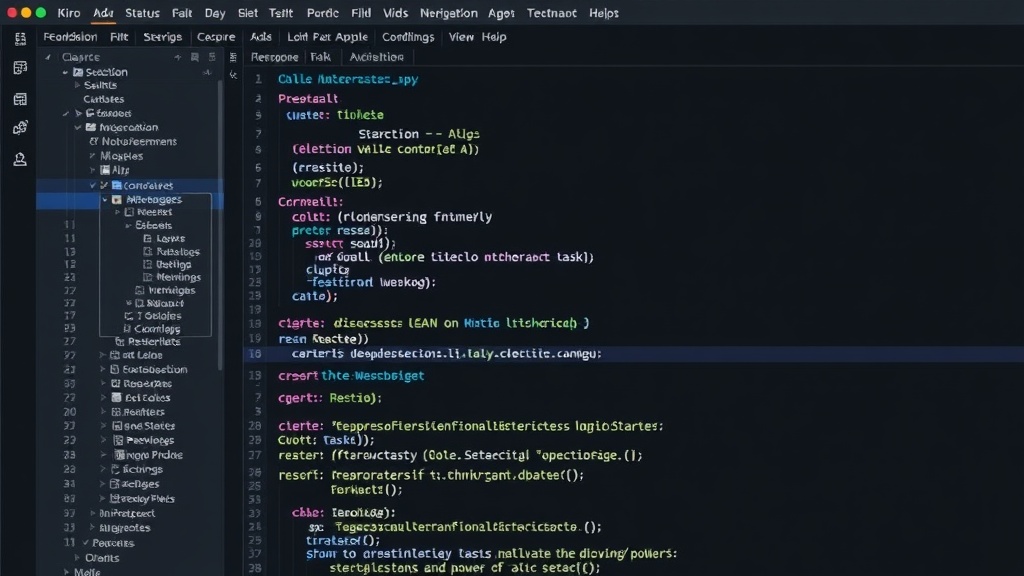Screen dimensions: 1024x576
Task: Collapse the Seaction tree node
Action: coord(65,72)
